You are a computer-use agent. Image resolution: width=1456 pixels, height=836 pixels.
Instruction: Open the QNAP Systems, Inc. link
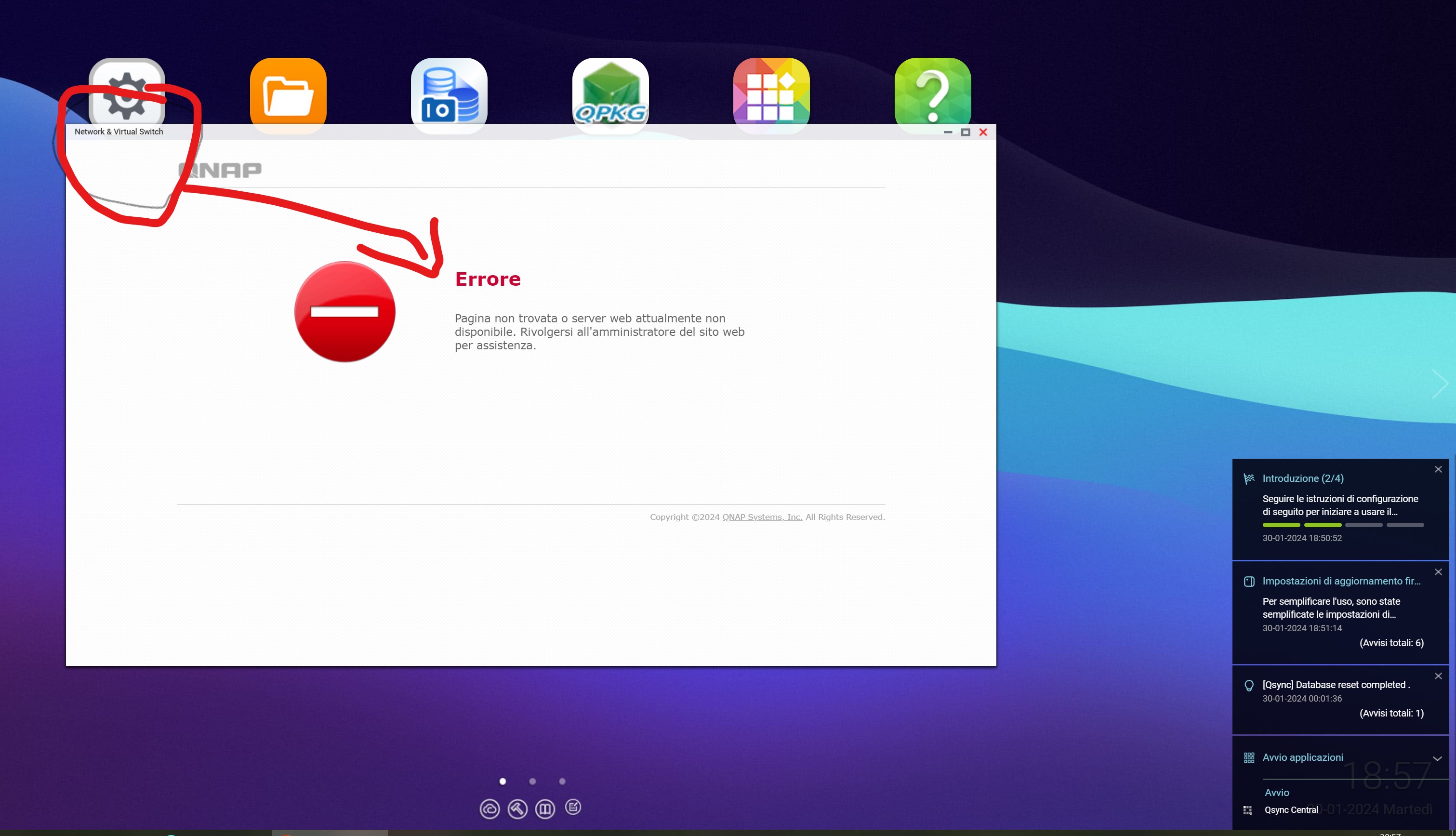(x=762, y=517)
